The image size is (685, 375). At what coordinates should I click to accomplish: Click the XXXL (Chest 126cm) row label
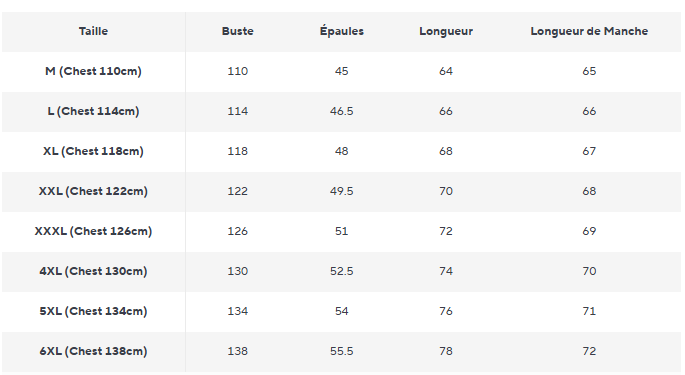point(93,231)
